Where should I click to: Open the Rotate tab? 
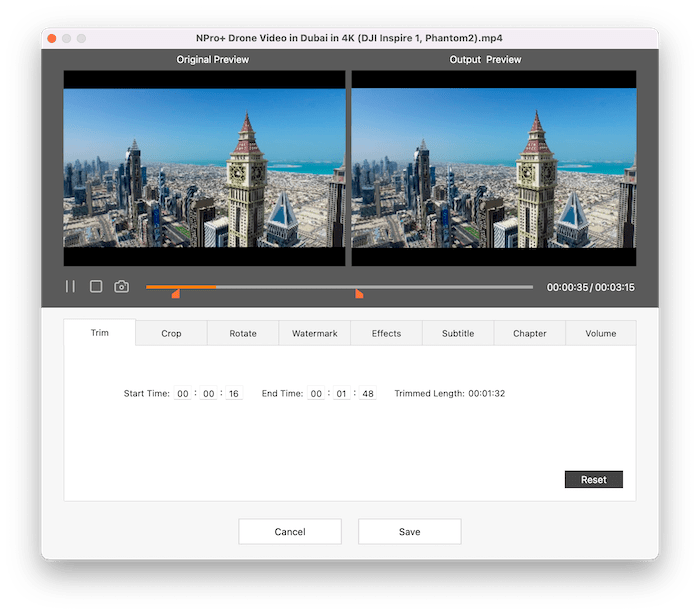243,333
